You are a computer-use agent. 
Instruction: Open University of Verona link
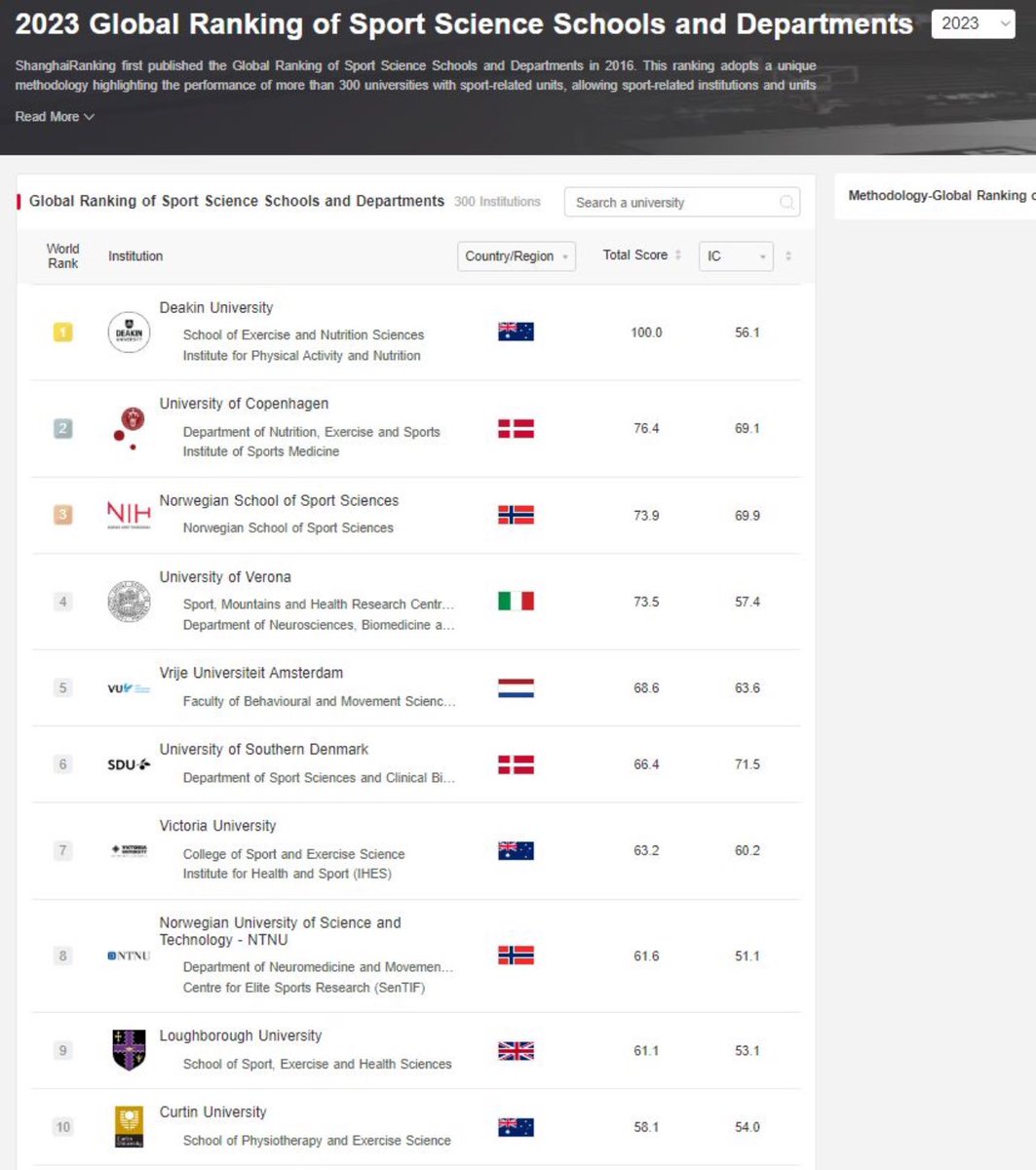tap(225, 577)
